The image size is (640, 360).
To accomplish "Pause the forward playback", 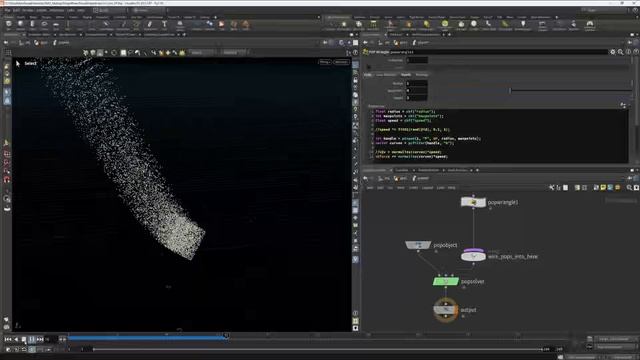I will (x=32, y=339).
